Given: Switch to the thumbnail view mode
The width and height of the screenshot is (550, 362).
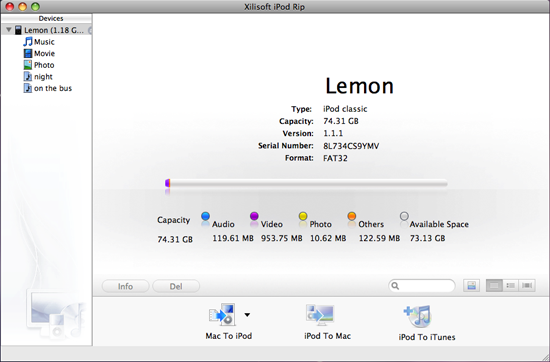Looking at the screenshot, I should click(x=494, y=286).
